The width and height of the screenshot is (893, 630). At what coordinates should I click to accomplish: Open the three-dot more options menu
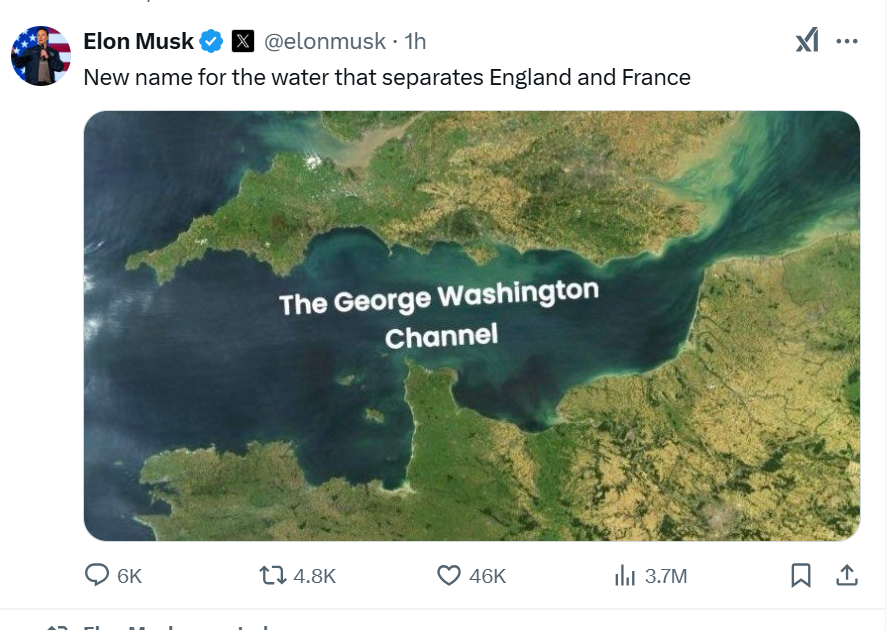tap(847, 41)
